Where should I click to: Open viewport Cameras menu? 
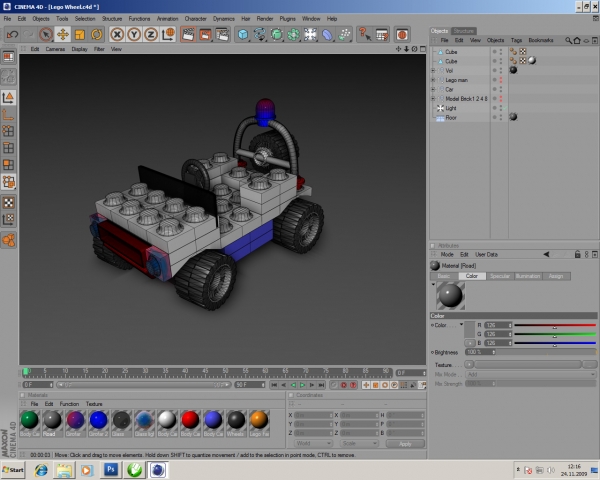coord(55,49)
